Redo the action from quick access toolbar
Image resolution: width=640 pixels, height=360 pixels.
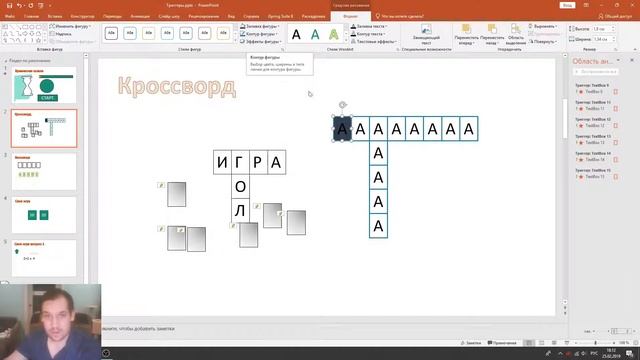click(x=31, y=5)
